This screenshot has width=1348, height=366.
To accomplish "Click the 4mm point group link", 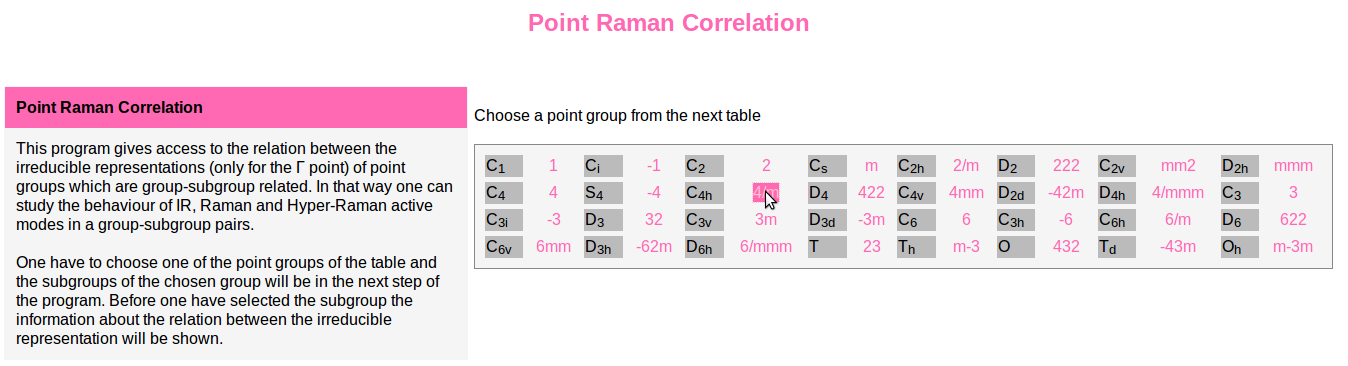I will pyautogui.click(x=966, y=192).
